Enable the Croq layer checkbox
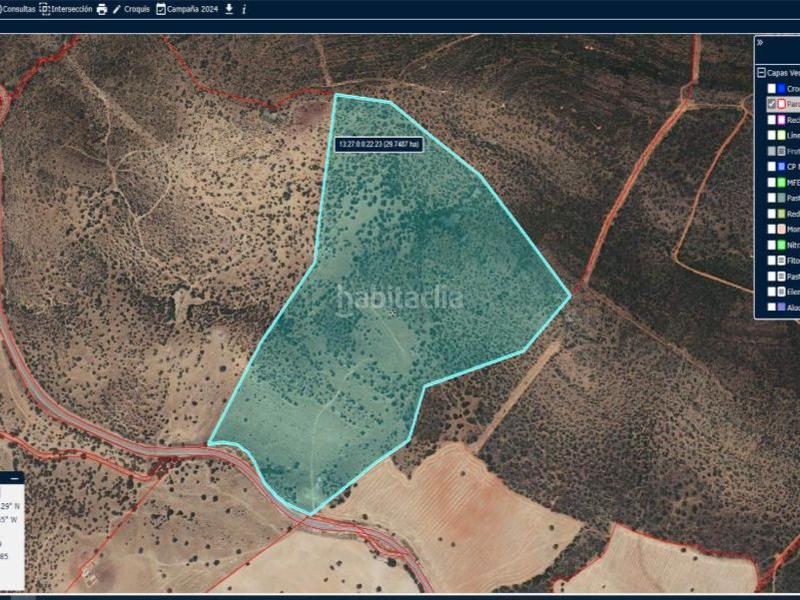 pos(771,89)
